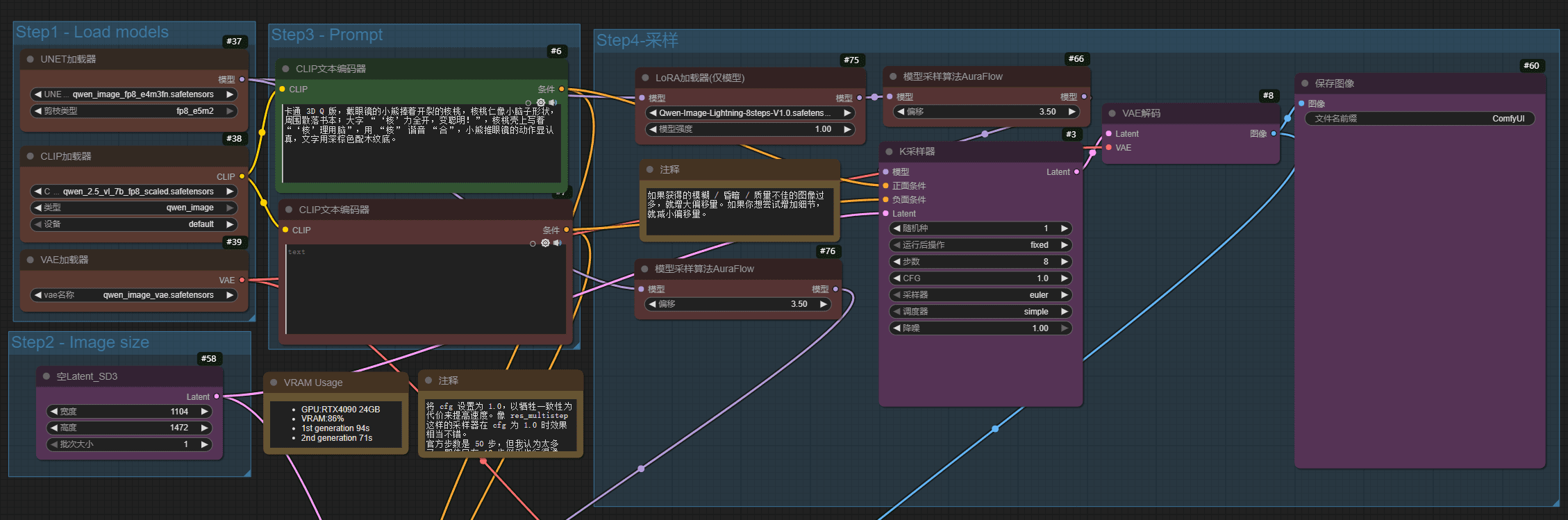Open the 运行后操作 dropdown set to fixed
This screenshot has height=520, width=1568.
tap(981, 245)
